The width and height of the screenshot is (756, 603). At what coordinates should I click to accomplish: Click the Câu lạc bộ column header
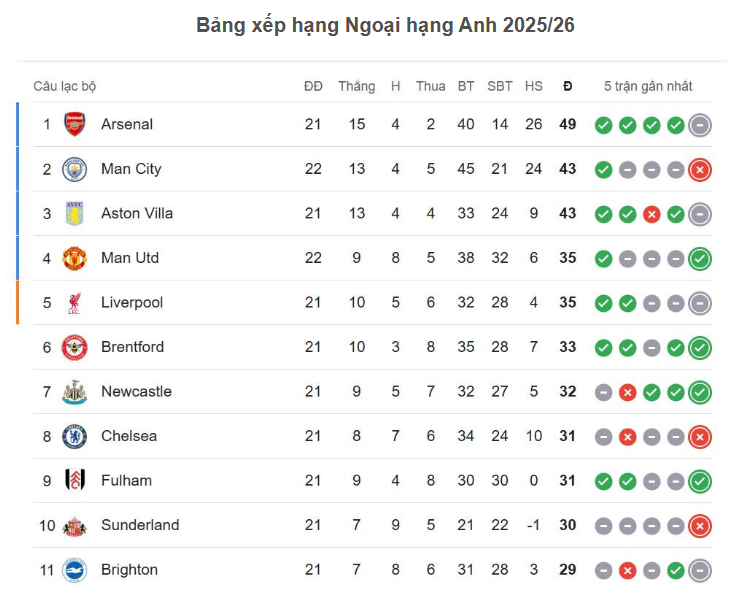pos(65,87)
